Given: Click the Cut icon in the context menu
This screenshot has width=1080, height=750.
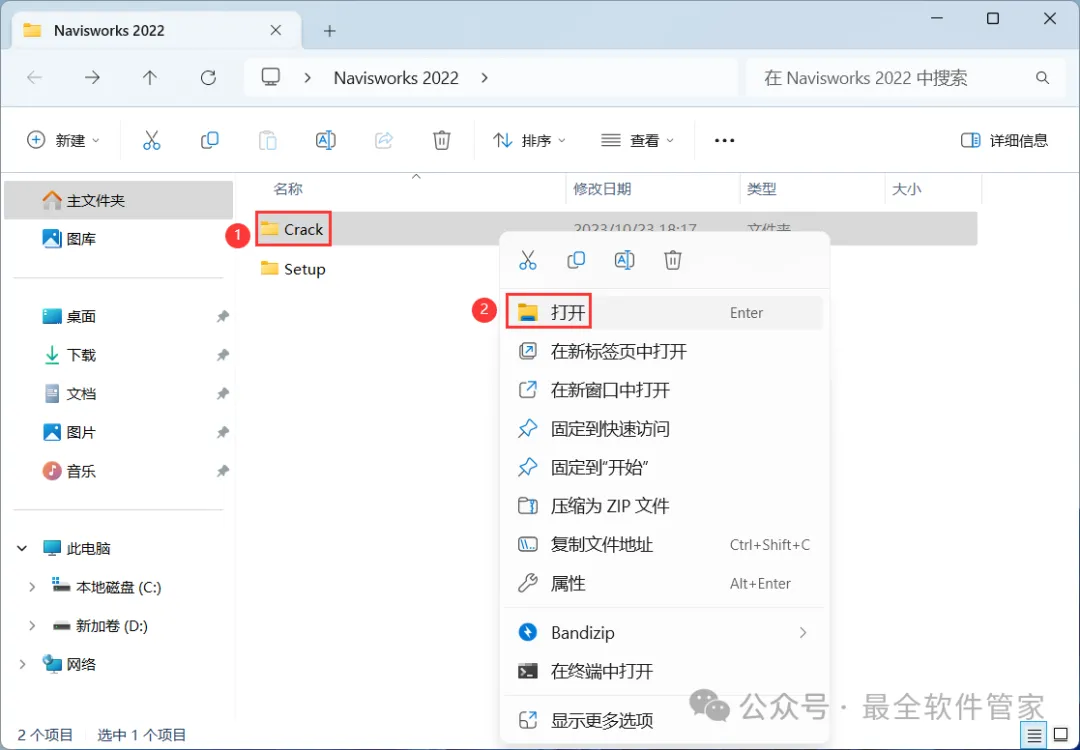Looking at the screenshot, I should (x=528, y=260).
